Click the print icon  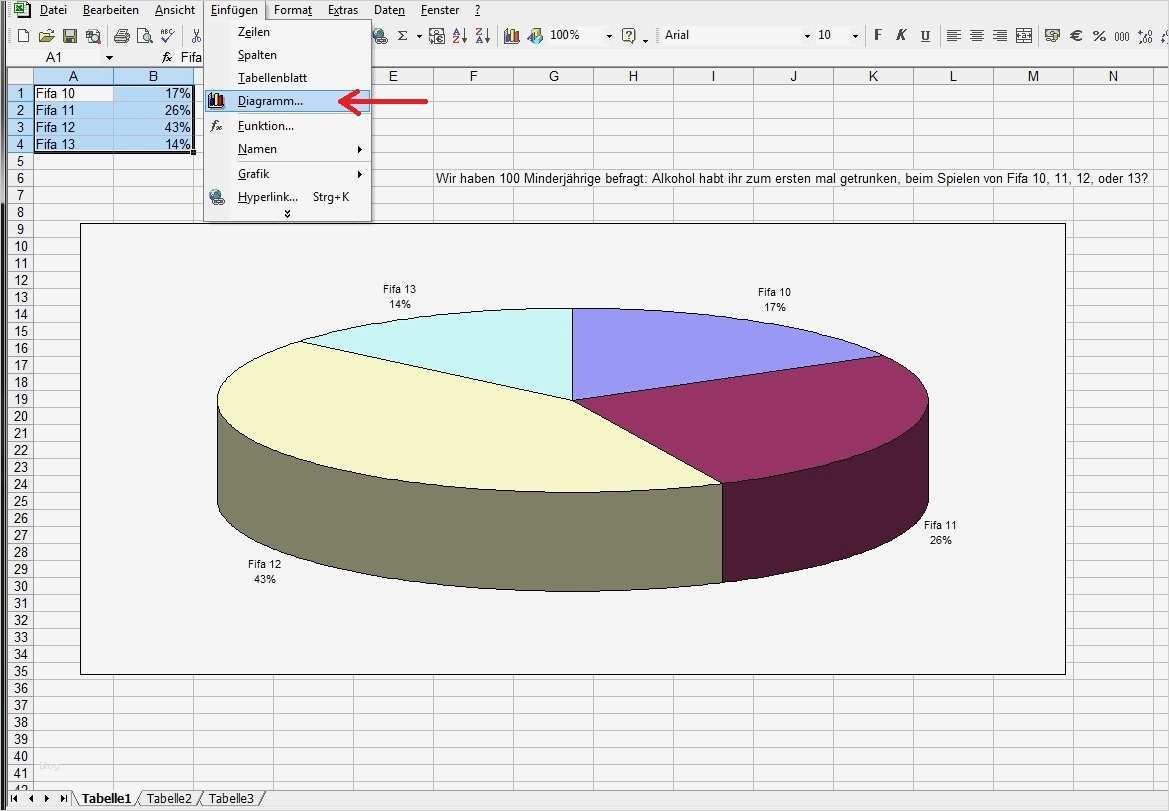[122, 36]
